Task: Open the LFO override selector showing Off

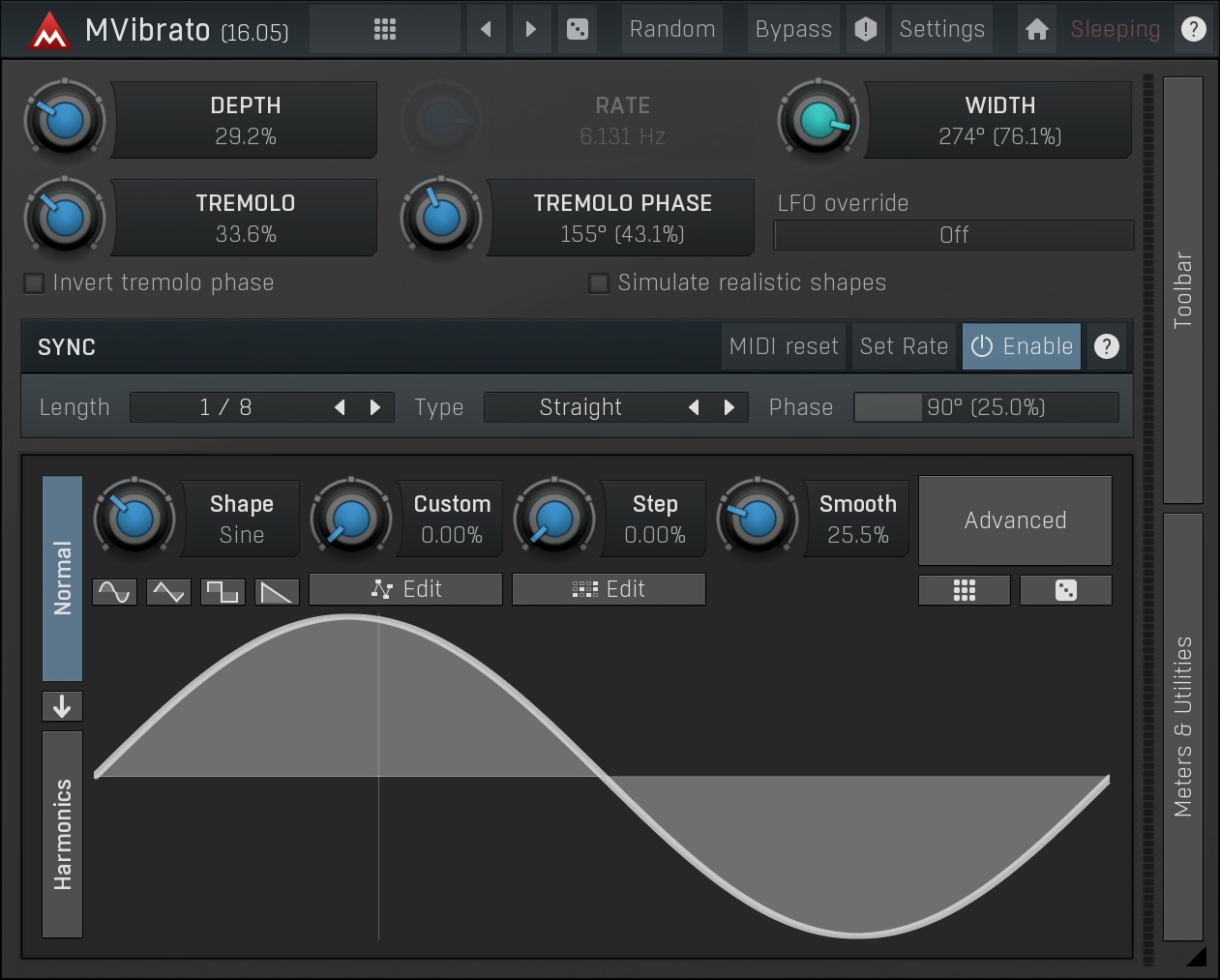Action: (x=954, y=234)
